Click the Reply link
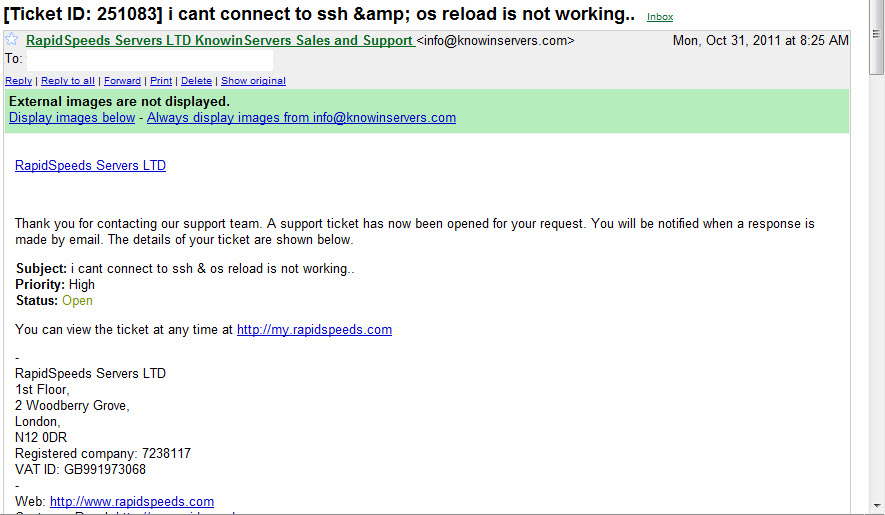The height and width of the screenshot is (515, 885). (x=19, y=81)
